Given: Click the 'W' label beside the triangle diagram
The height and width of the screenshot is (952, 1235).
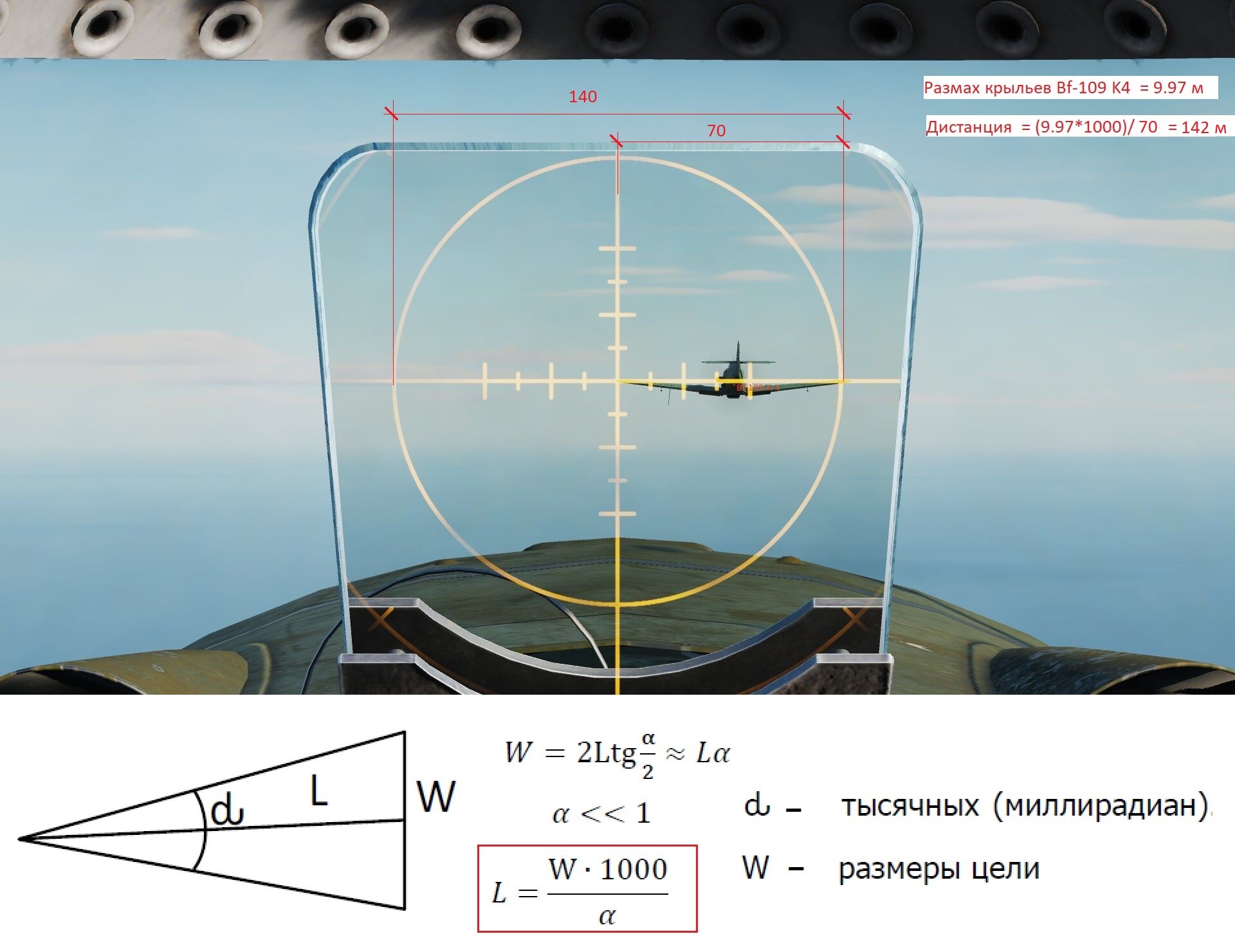Looking at the screenshot, I should pos(436,796).
